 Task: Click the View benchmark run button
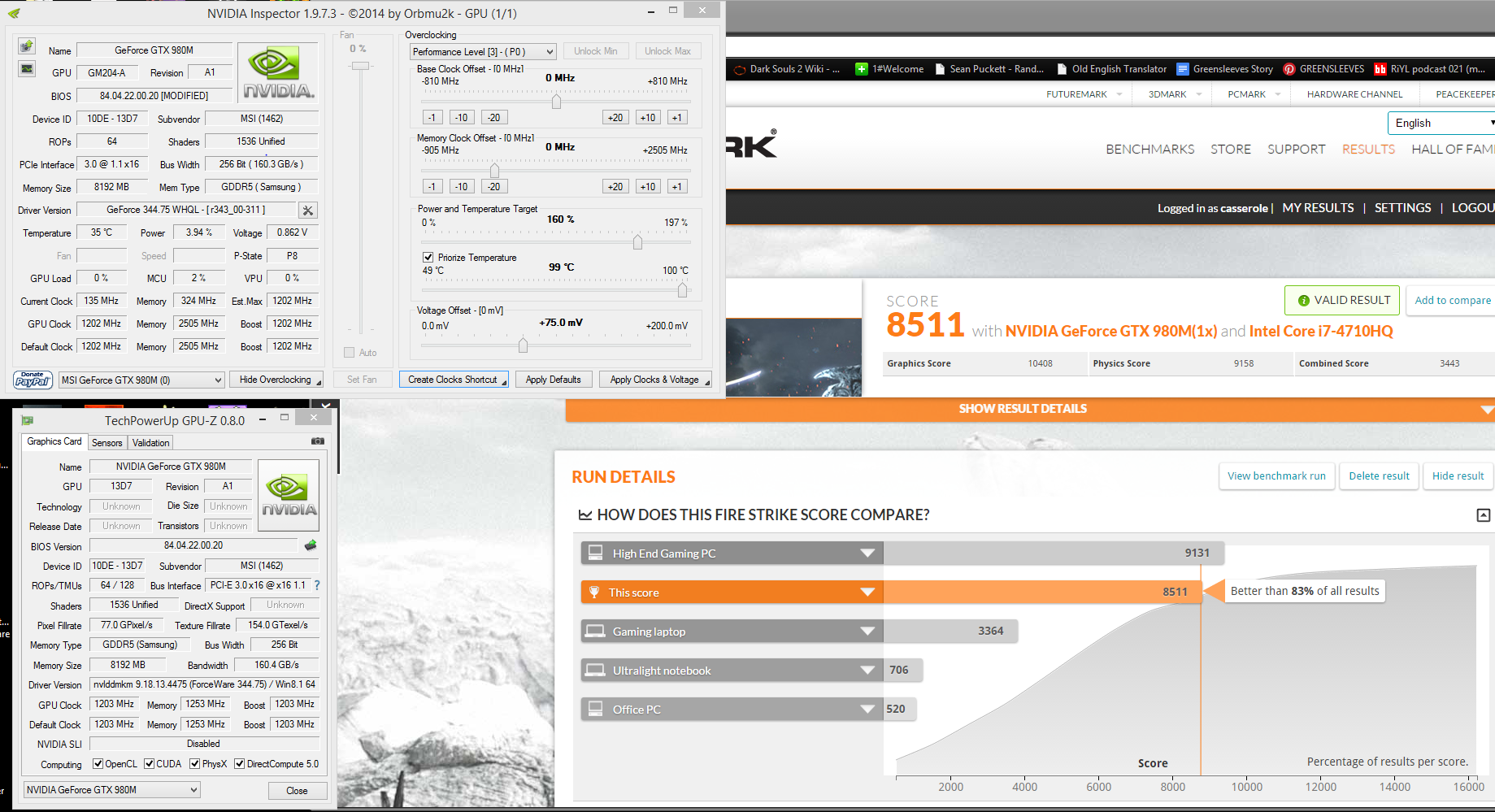tap(1276, 475)
